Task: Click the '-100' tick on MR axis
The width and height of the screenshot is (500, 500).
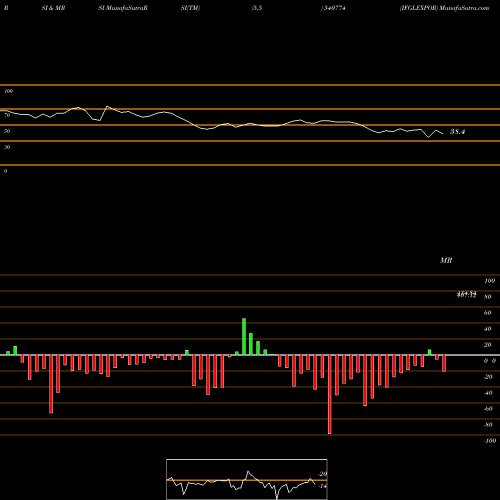Action: (x=490, y=441)
